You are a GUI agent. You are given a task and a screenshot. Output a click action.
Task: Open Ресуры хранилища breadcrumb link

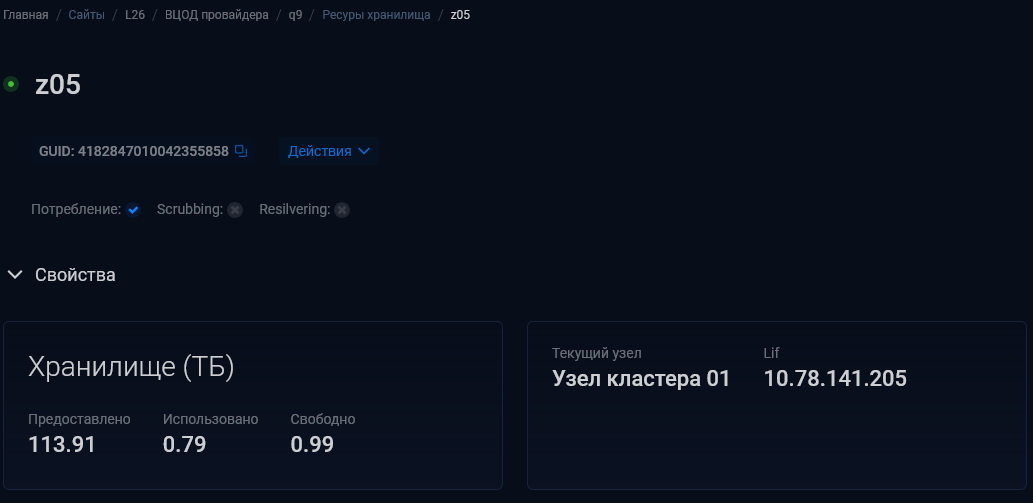376,14
